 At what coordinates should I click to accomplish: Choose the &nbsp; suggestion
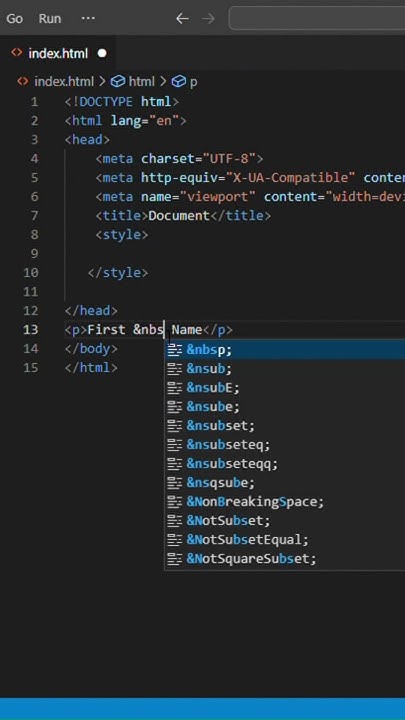click(285, 350)
